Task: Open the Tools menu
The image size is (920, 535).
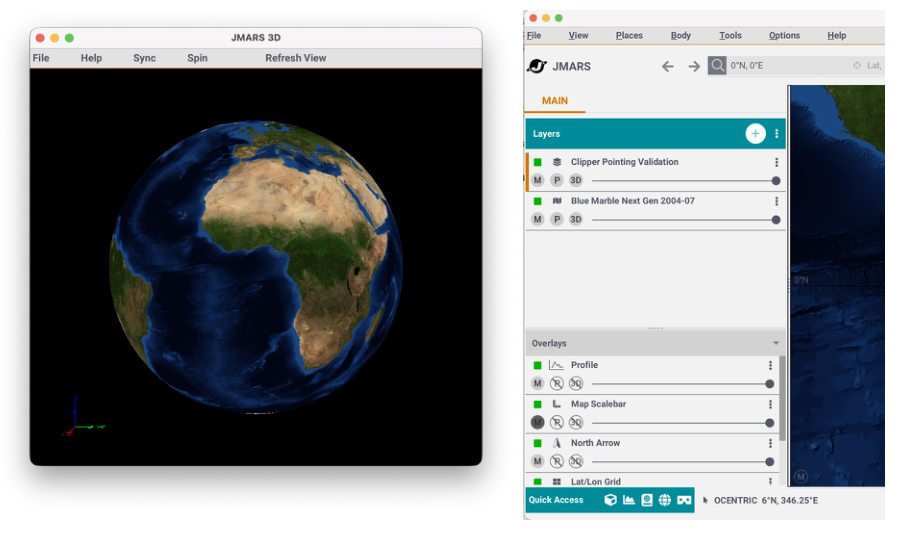Action: coord(730,35)
